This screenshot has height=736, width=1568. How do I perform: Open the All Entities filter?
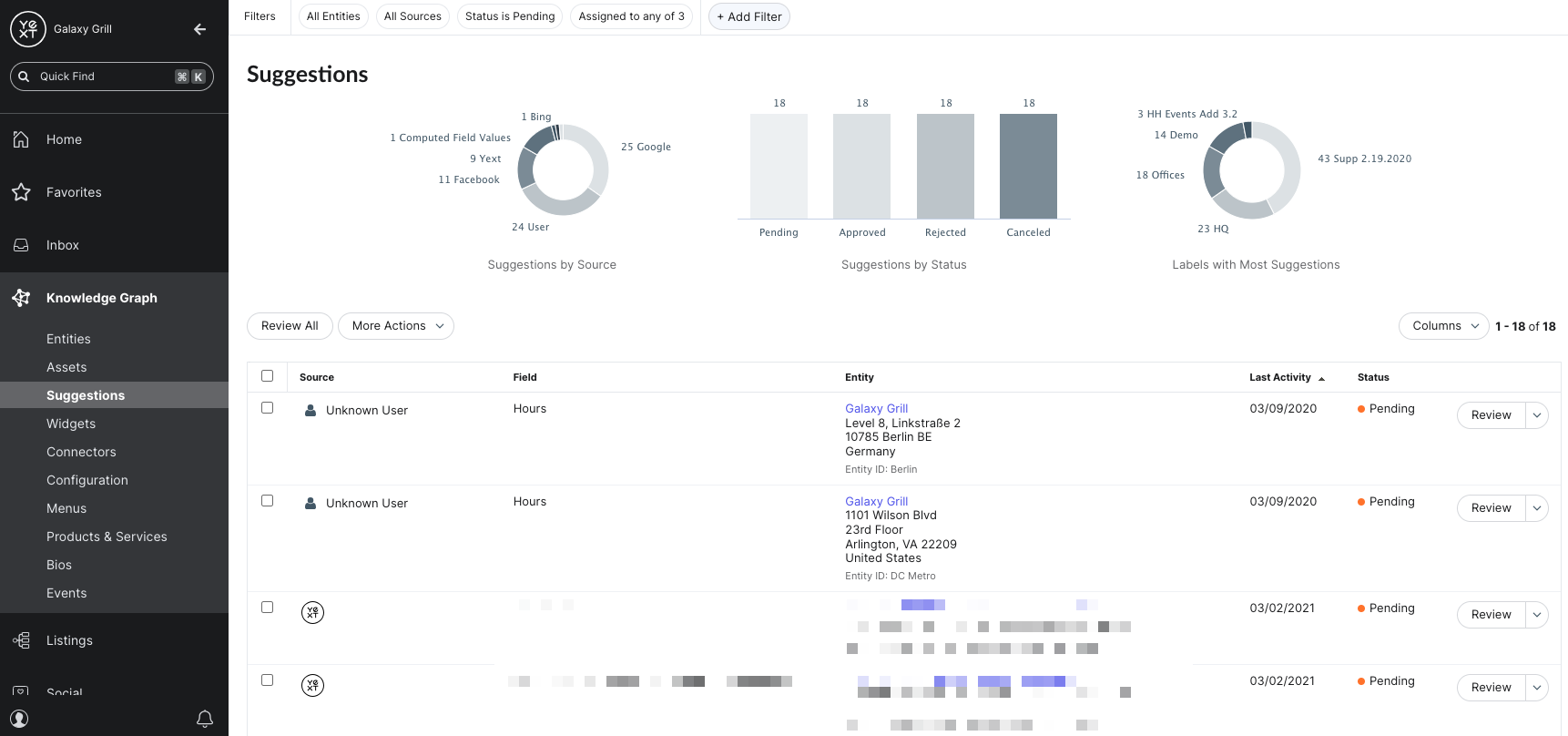[x=333, y=16]
